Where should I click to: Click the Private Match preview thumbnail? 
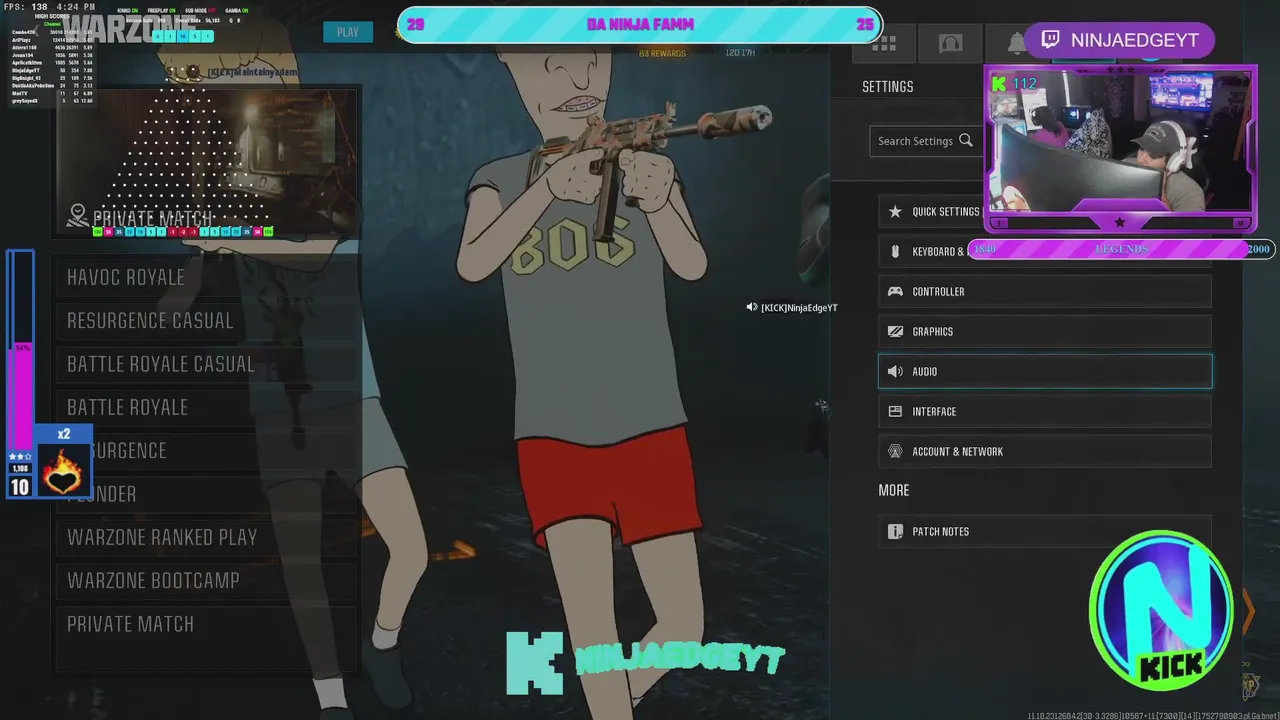pos(206,163)
